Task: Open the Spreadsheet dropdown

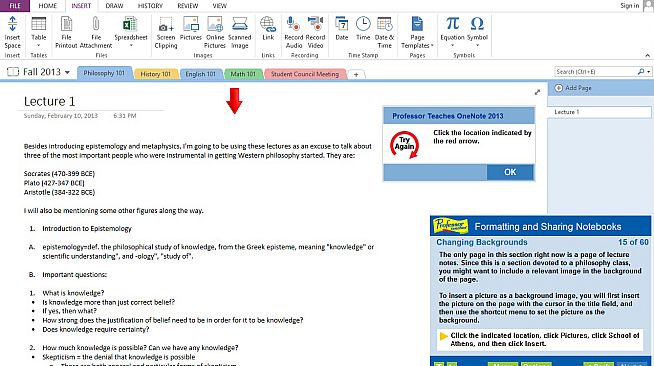Action: (x=131, y=45)
